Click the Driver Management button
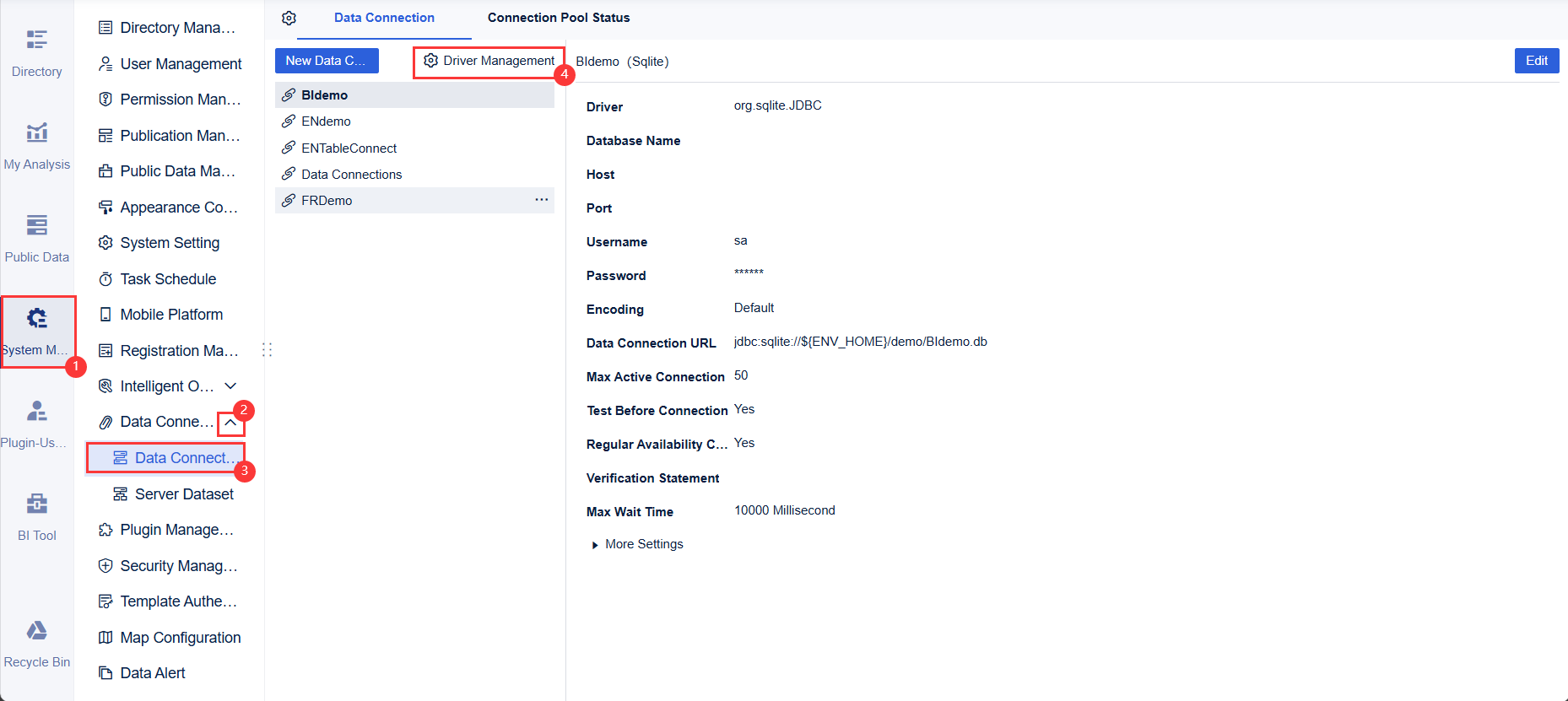This screenshot has height=701, width=1568. pos(489,61)
